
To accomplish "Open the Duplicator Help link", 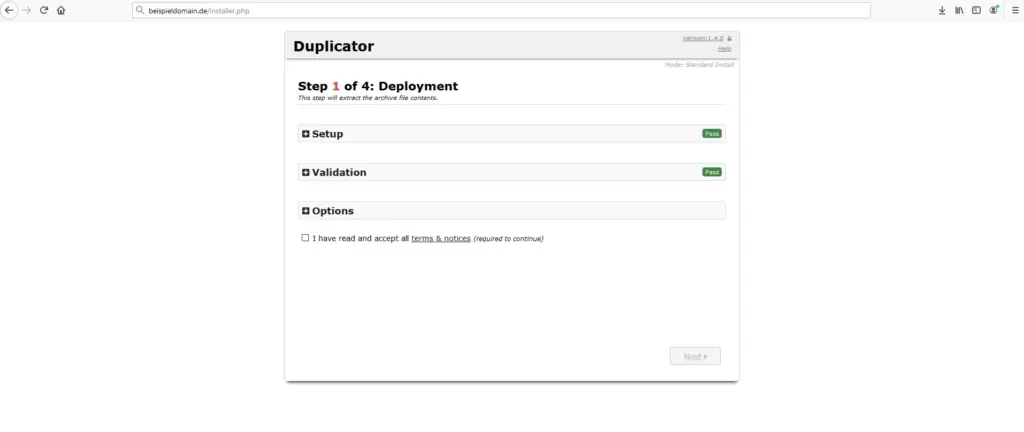I will (x=724, y=49).
